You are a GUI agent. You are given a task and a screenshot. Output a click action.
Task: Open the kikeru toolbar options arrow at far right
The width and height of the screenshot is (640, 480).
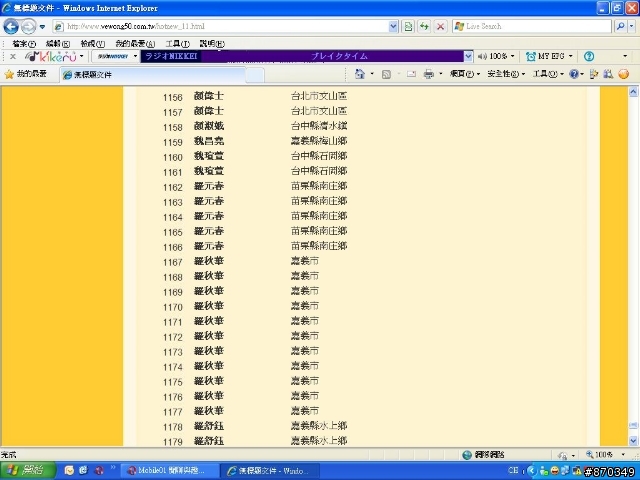click(625, 56)
